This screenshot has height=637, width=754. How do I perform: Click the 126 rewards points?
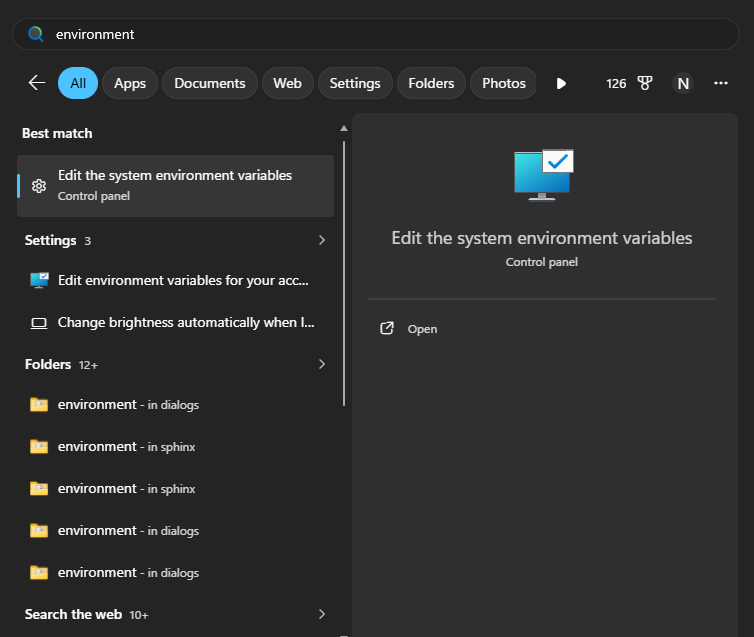(x=616, y=84)
